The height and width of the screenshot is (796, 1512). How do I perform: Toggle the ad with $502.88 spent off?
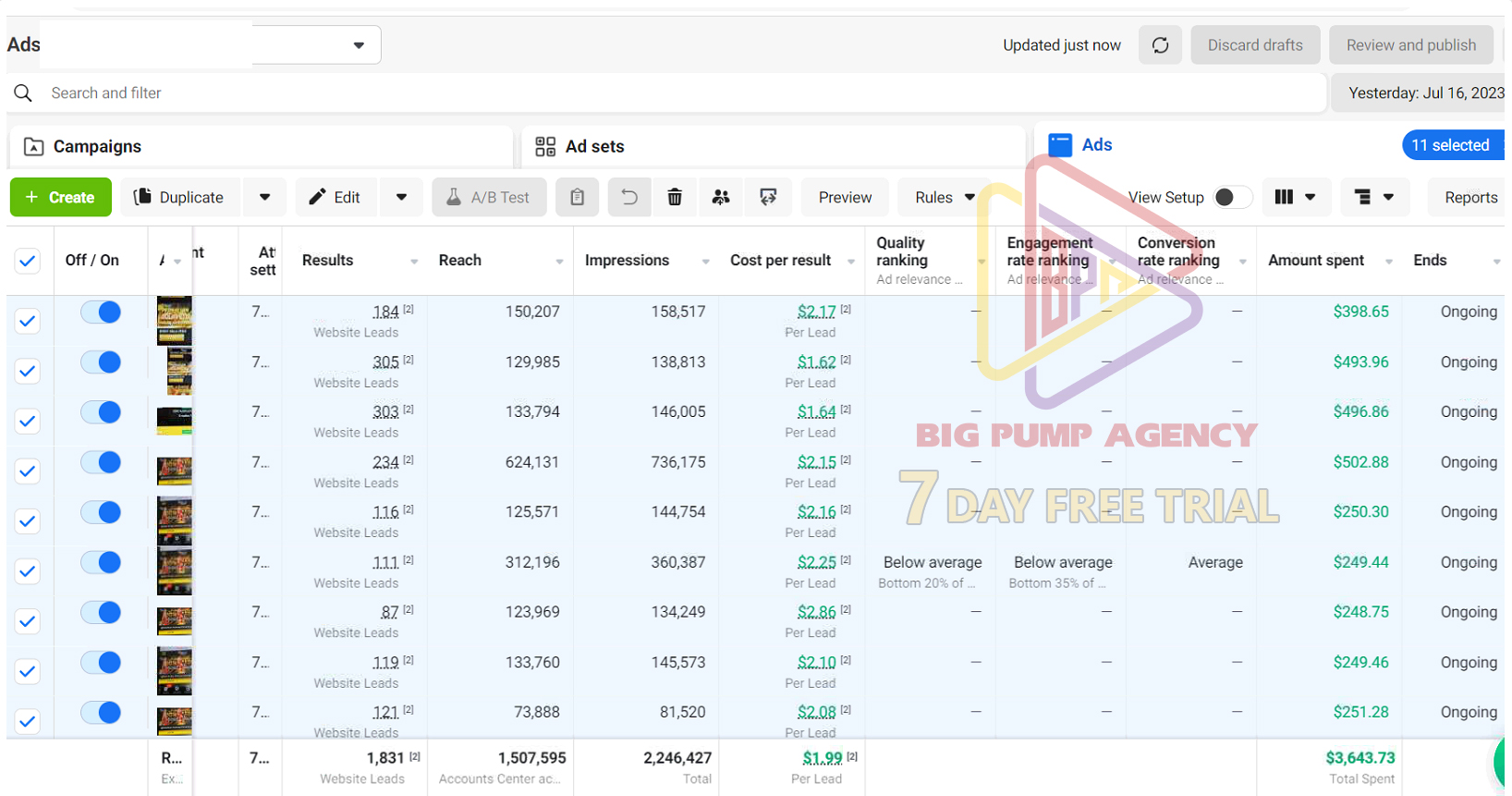tap(101, 462)
